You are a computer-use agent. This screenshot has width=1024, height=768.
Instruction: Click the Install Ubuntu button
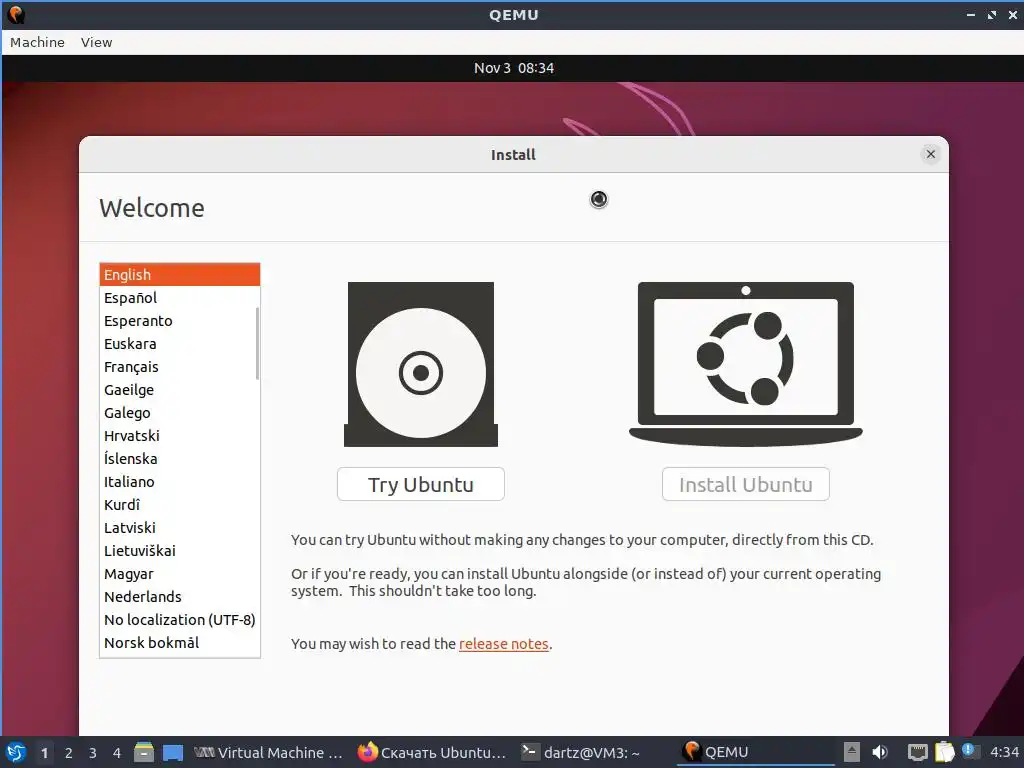point(746,484)
